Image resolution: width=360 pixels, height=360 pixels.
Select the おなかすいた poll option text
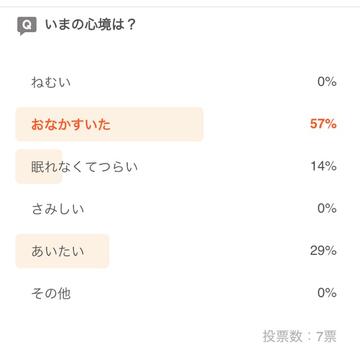(71, 124)
